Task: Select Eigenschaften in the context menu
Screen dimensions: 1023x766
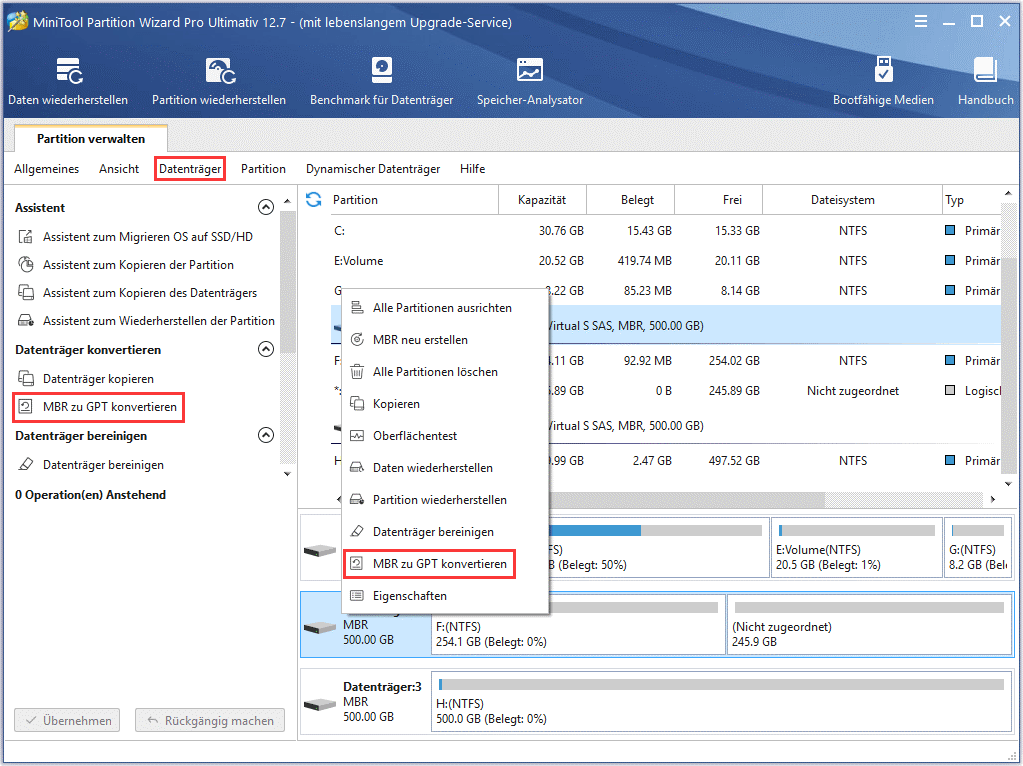Action: pos(410,596)
